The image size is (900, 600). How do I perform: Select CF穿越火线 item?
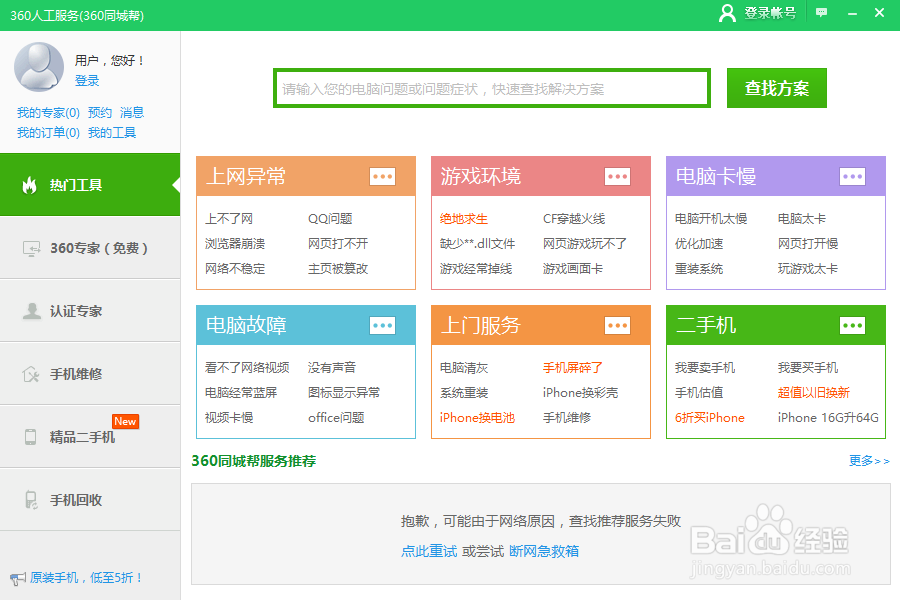574,219
